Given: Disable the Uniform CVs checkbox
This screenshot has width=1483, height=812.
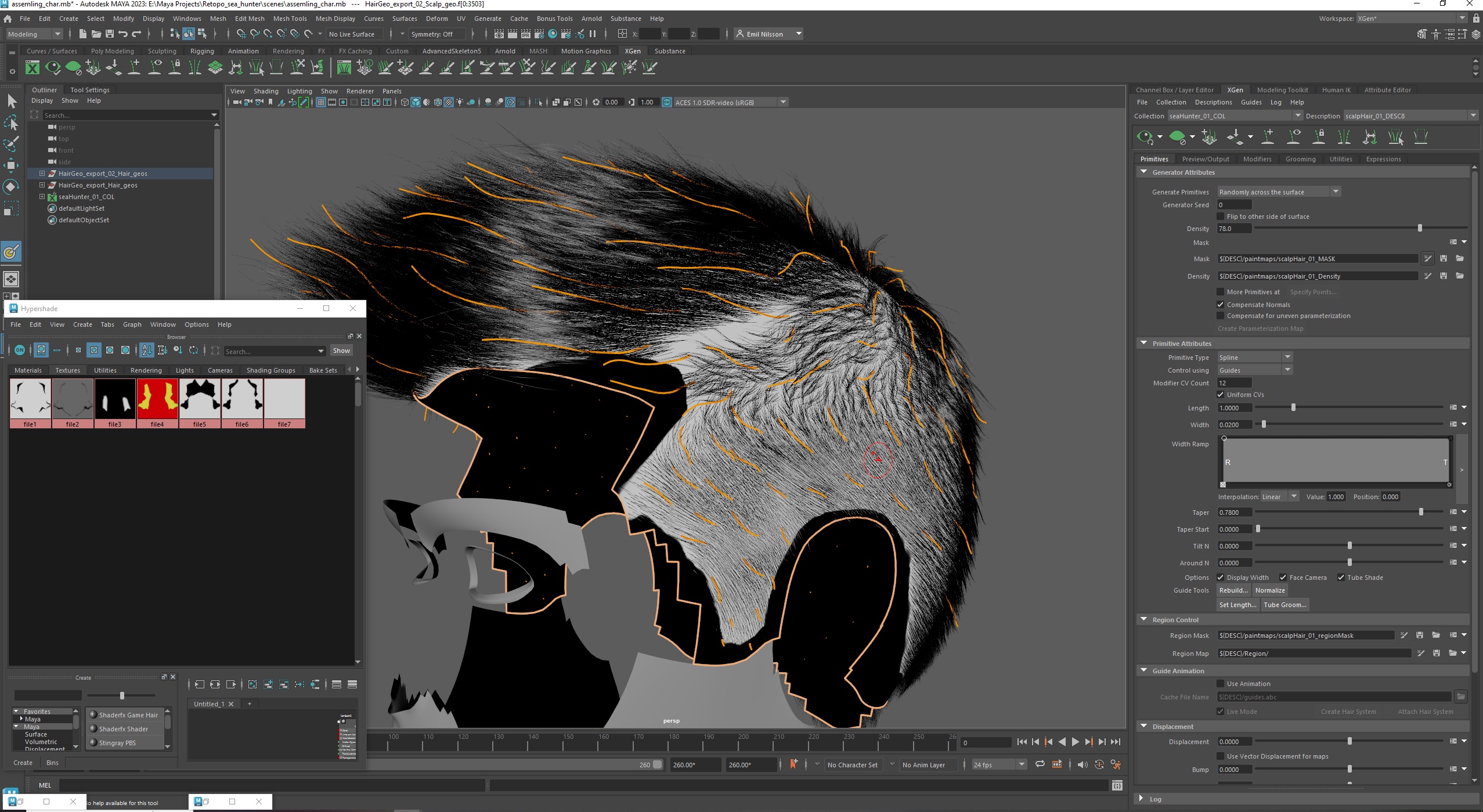Looking at the screenshot, I should (1222, 395).
